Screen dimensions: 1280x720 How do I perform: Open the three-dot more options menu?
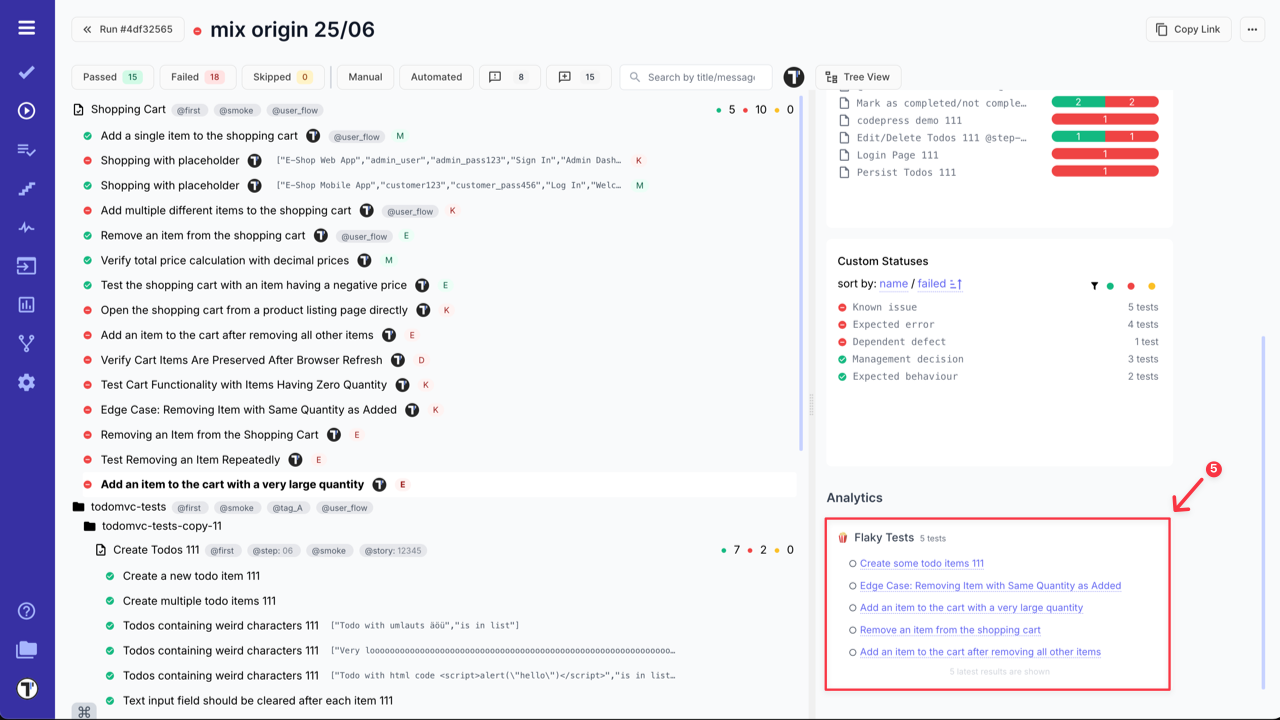pyautogui.click(x=1252, y=29)
